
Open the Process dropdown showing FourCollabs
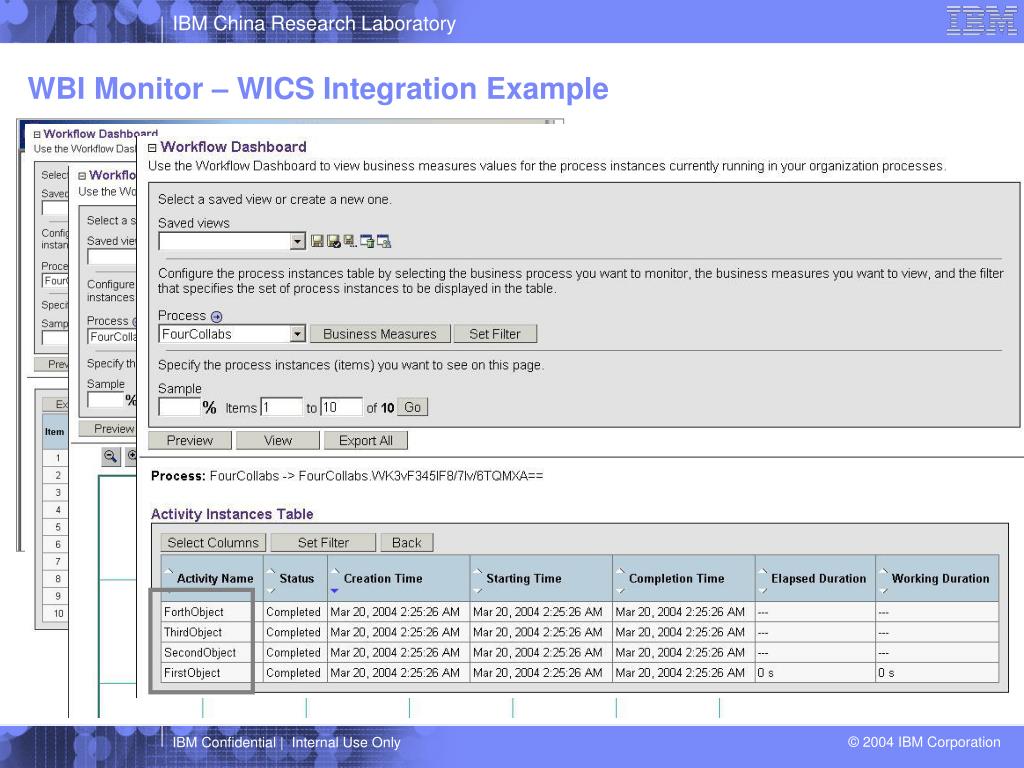tap(298, 334)
